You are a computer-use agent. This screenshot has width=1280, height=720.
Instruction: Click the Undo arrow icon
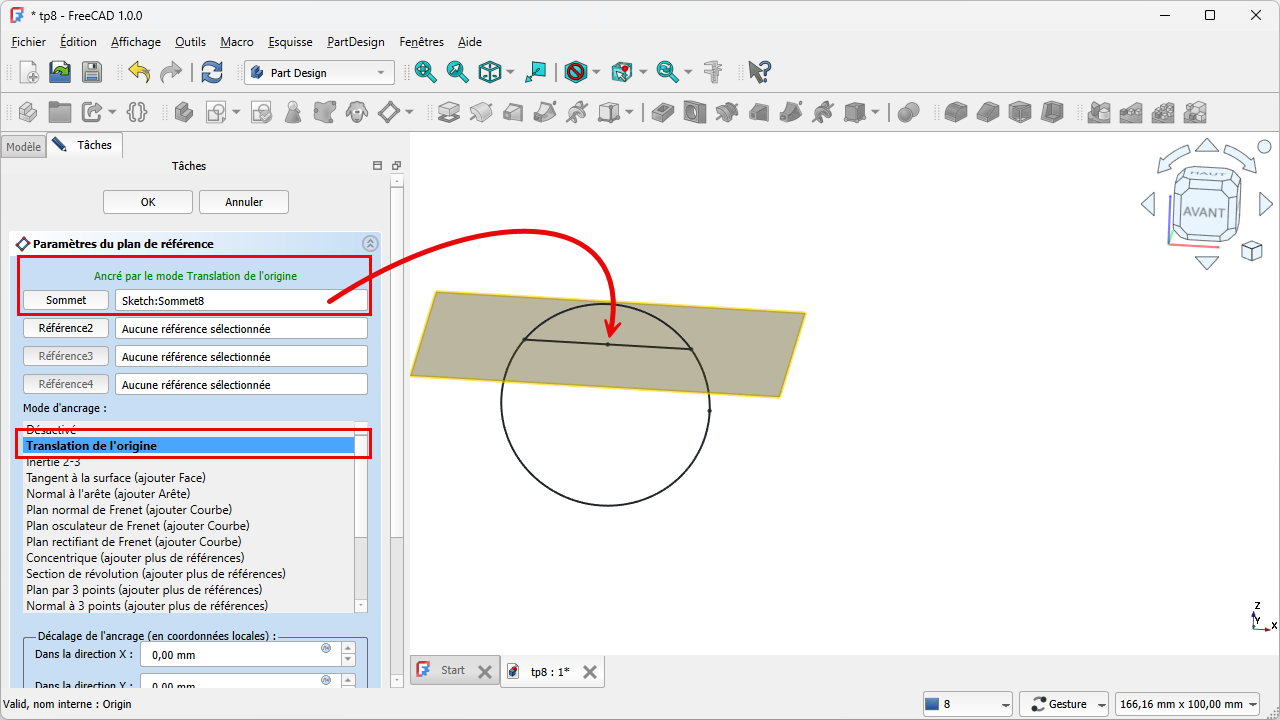click(x=139, y=72)
